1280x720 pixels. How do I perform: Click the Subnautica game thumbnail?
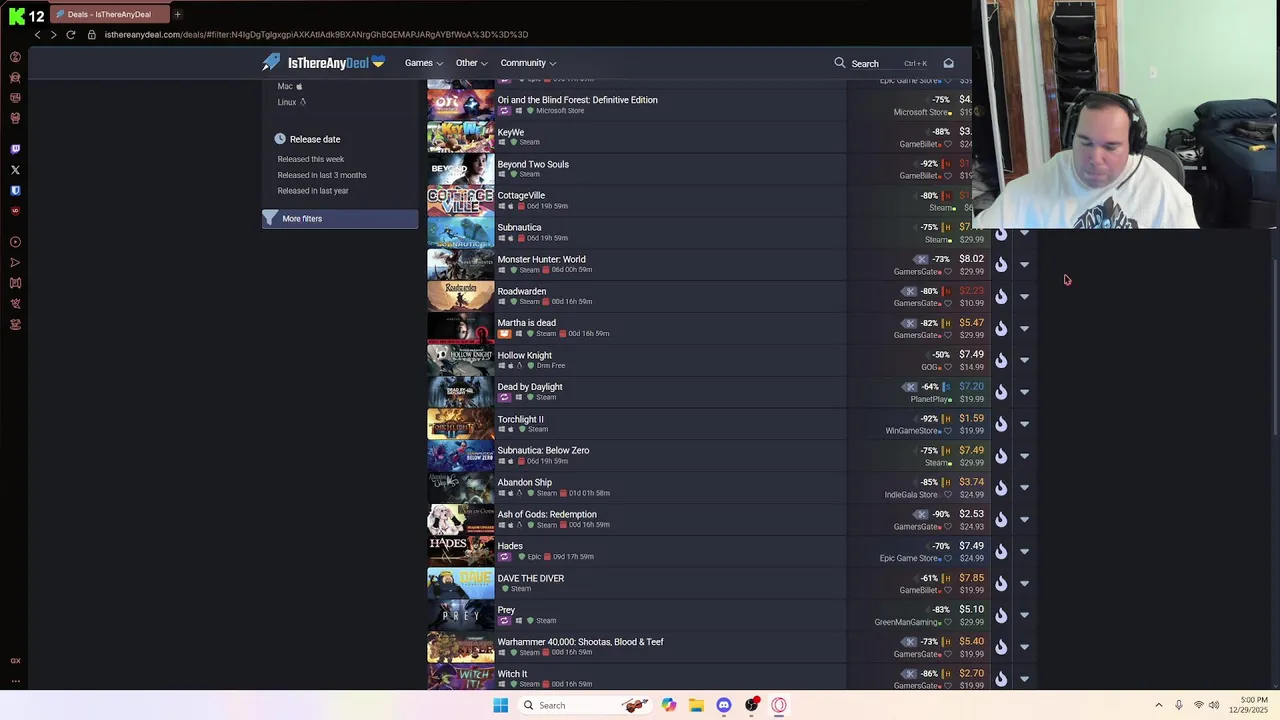(460, 232)
